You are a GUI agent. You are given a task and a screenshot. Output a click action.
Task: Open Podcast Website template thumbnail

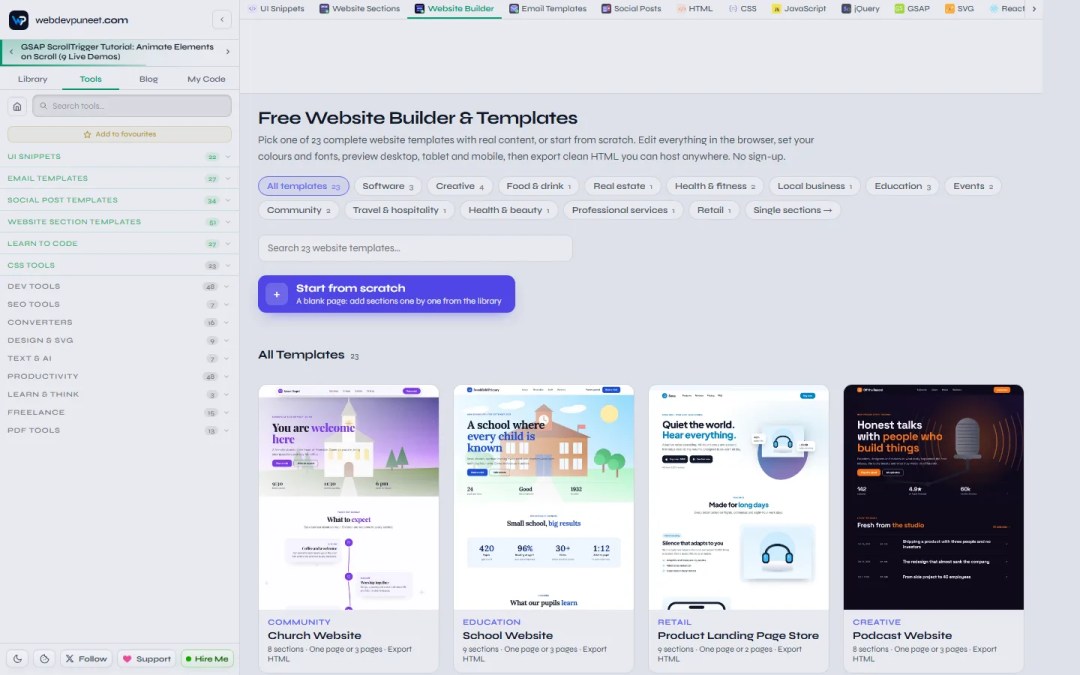933,497
